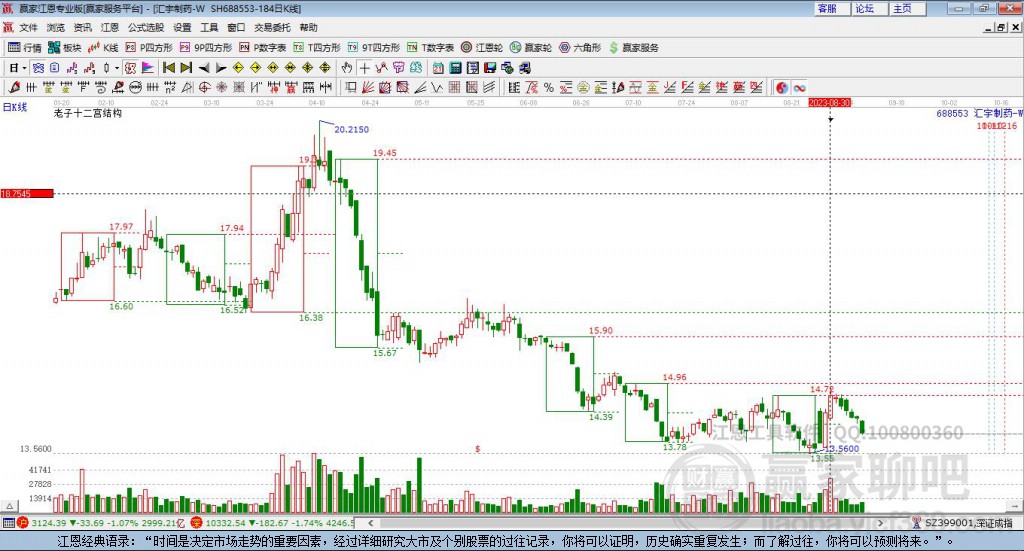Jump to first bar icon
This screenshot has height=551, width=1024.
coord(168,68)
